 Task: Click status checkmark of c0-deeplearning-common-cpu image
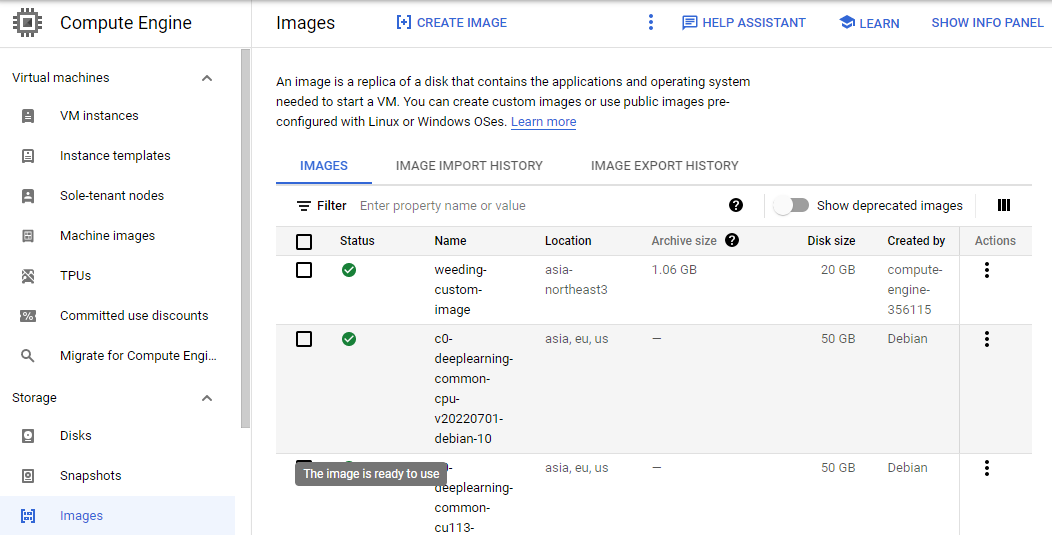(x=349, y=339)
